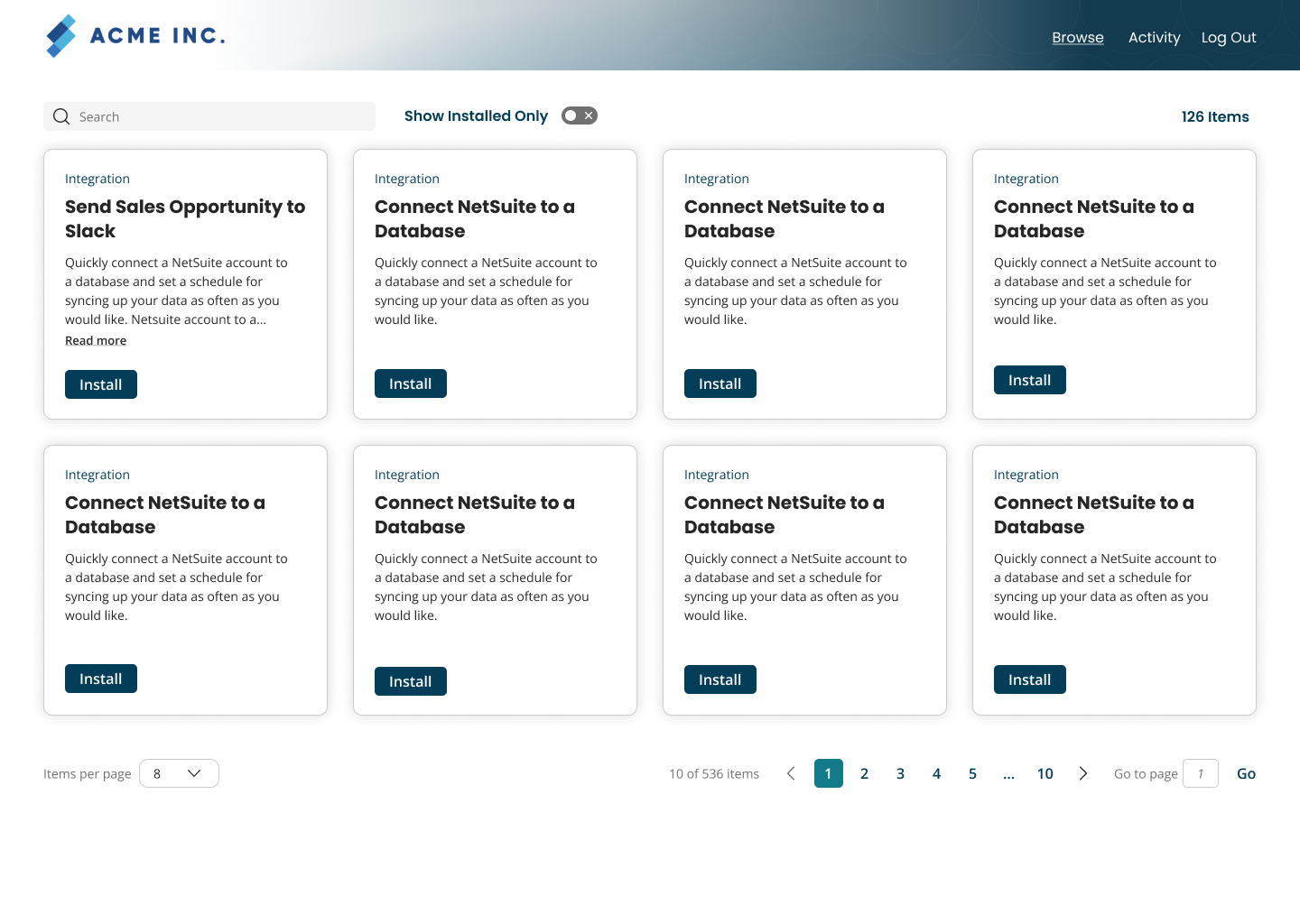Click the ACME Inc. logo
This screenshot has height=924, width=1300.
pos(135,36)
